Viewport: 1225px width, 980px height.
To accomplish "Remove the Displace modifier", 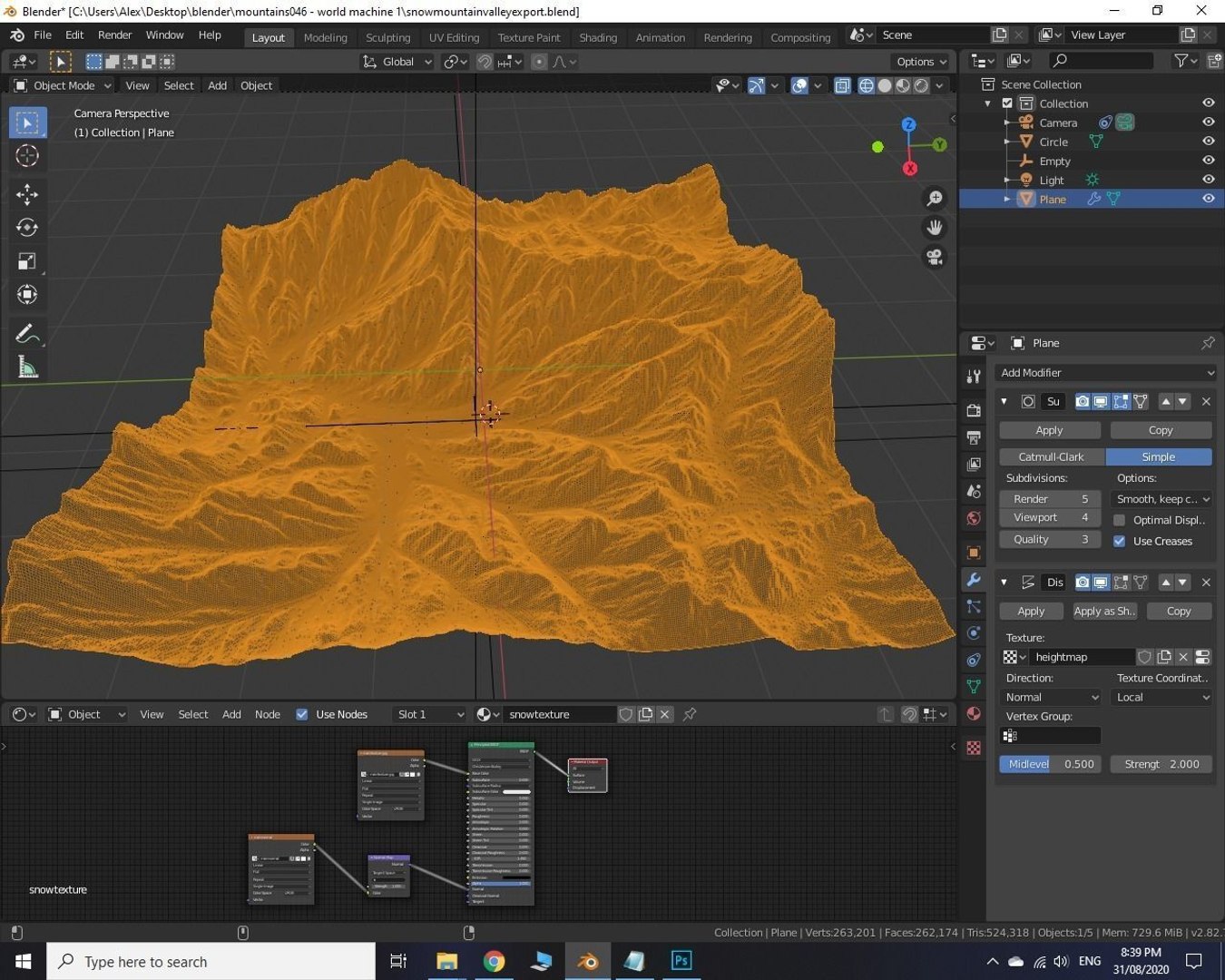I will click(1206, 582).
